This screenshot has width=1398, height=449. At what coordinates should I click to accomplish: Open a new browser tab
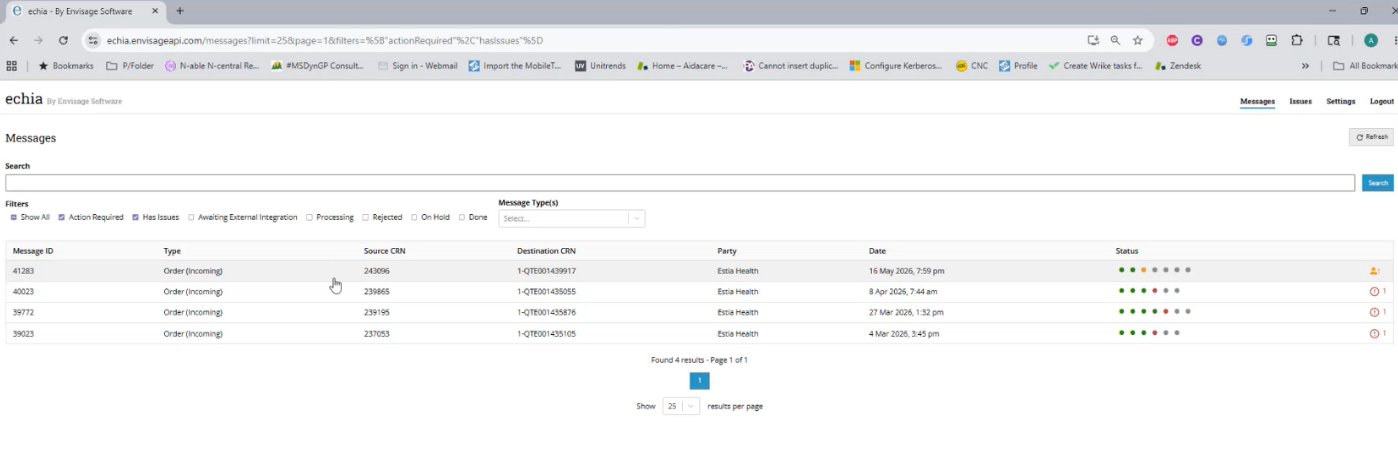click(x=180, y=10)
